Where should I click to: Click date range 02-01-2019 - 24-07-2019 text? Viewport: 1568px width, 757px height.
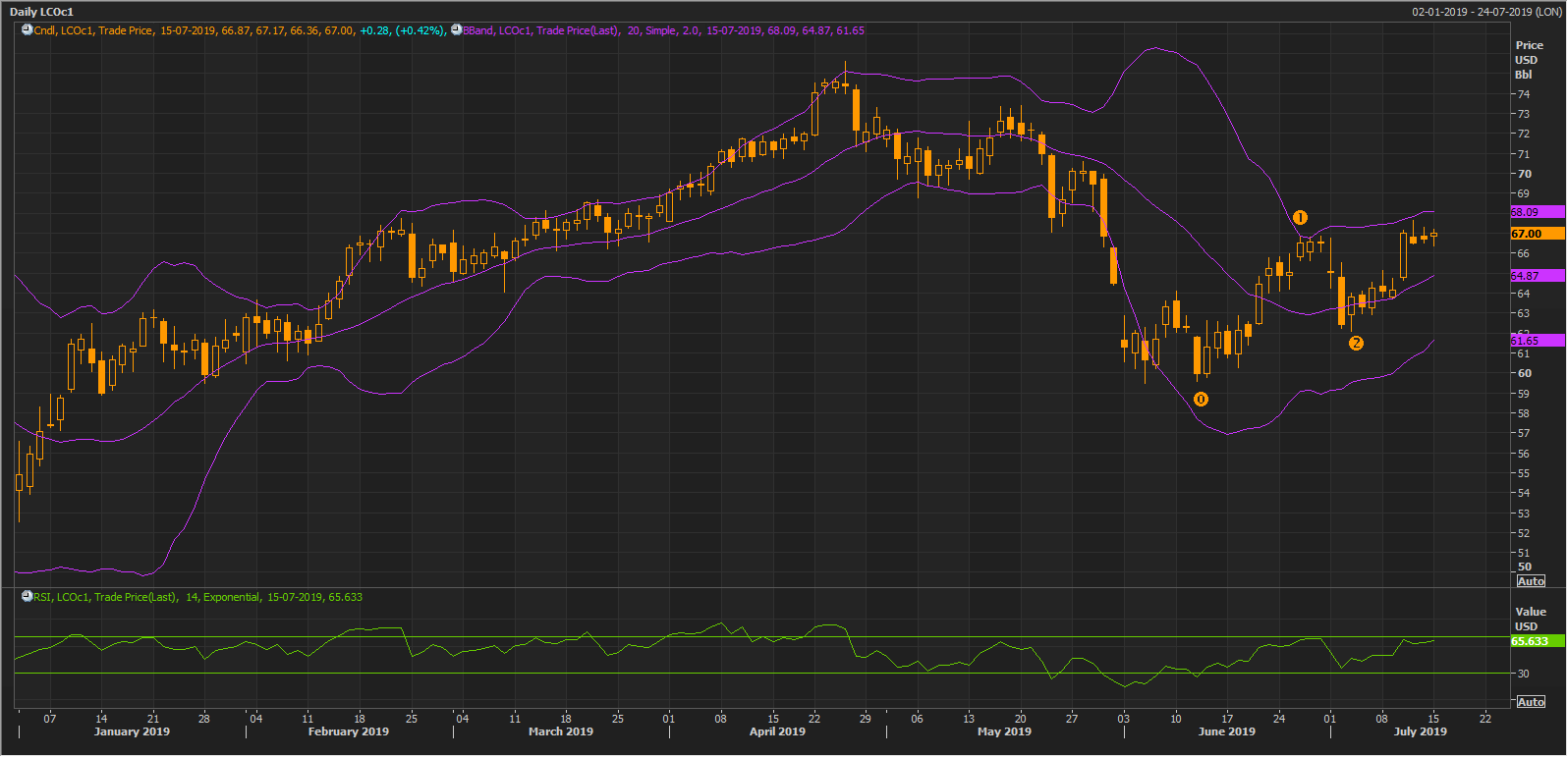coord(1486,12)
